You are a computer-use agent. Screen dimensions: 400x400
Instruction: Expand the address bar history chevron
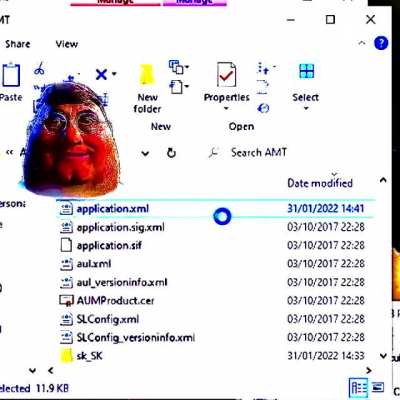[x=145, y=154]
